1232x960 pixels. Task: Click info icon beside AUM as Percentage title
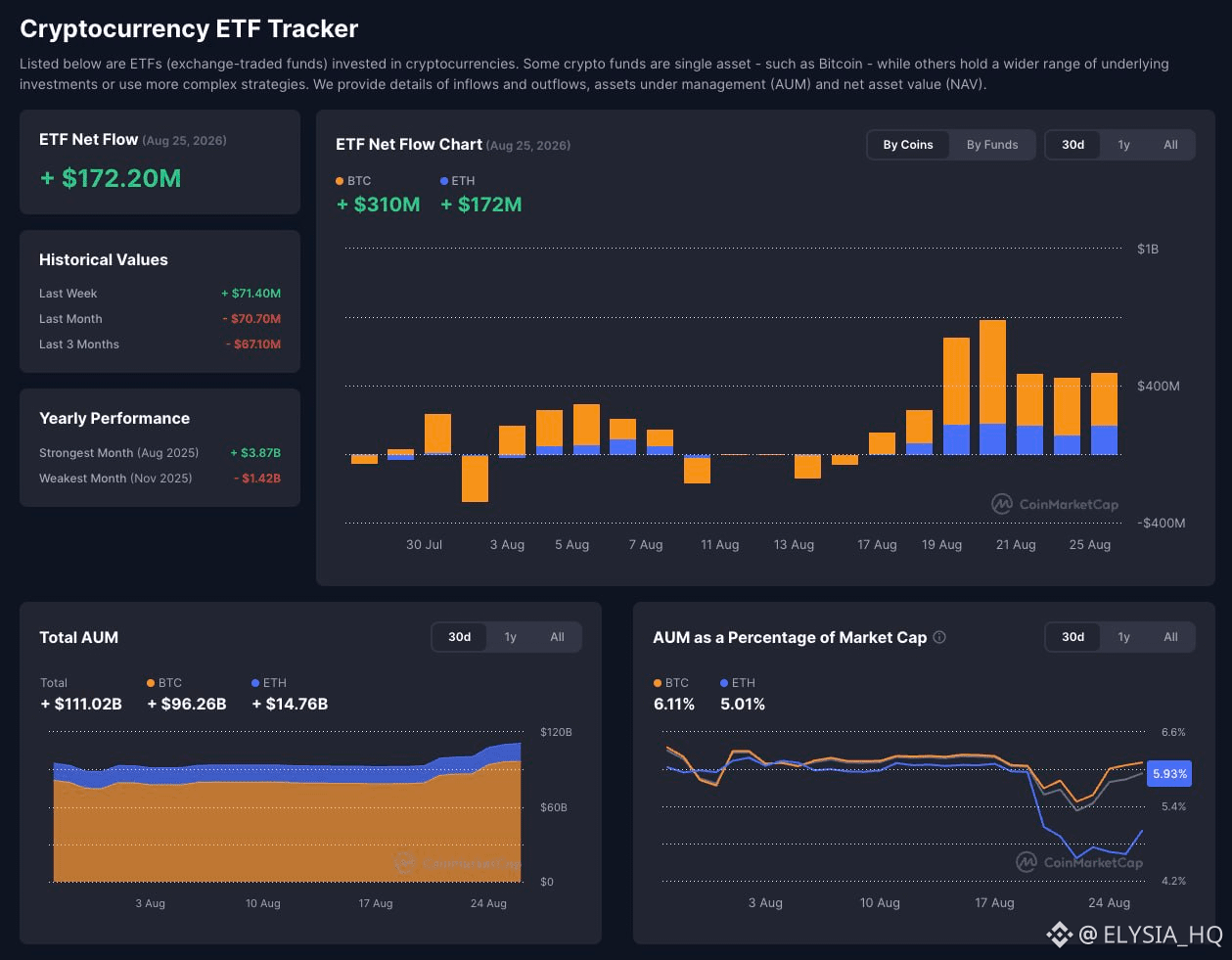pos(939,637)
